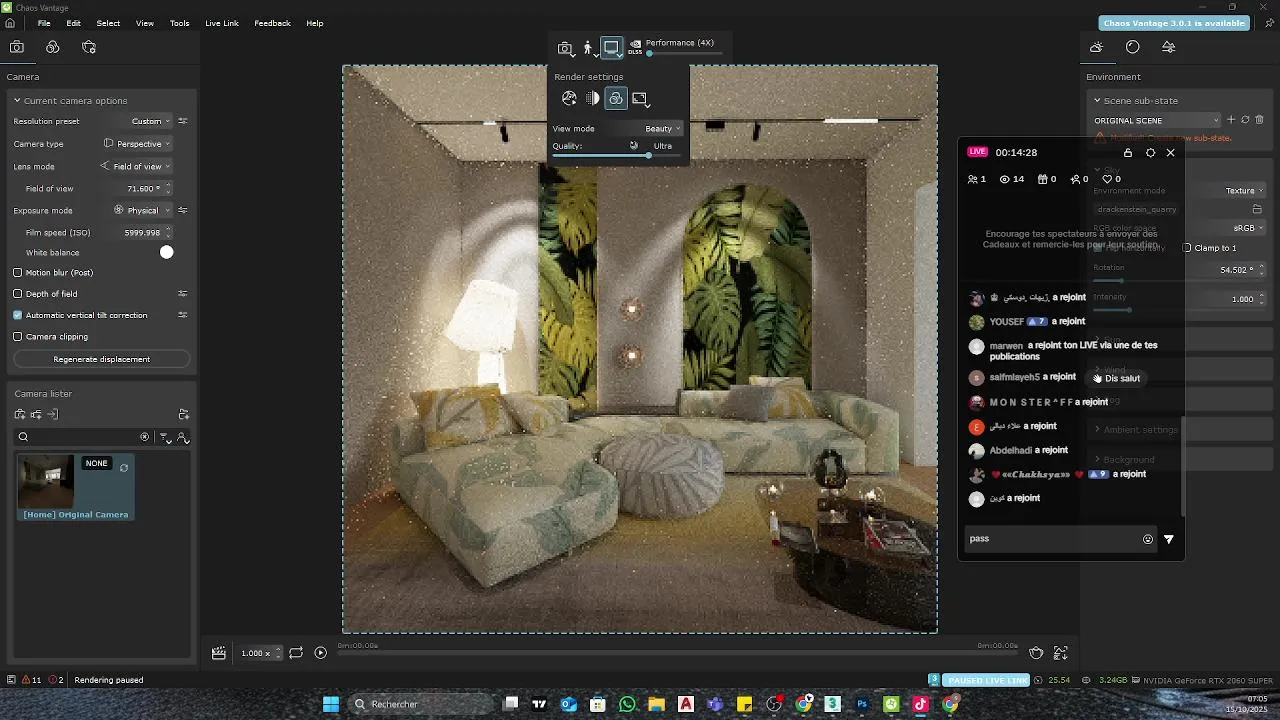Select the walking person navigation mode icon
The height and width of the screenshot is (720, 1280).
(588, 48)
